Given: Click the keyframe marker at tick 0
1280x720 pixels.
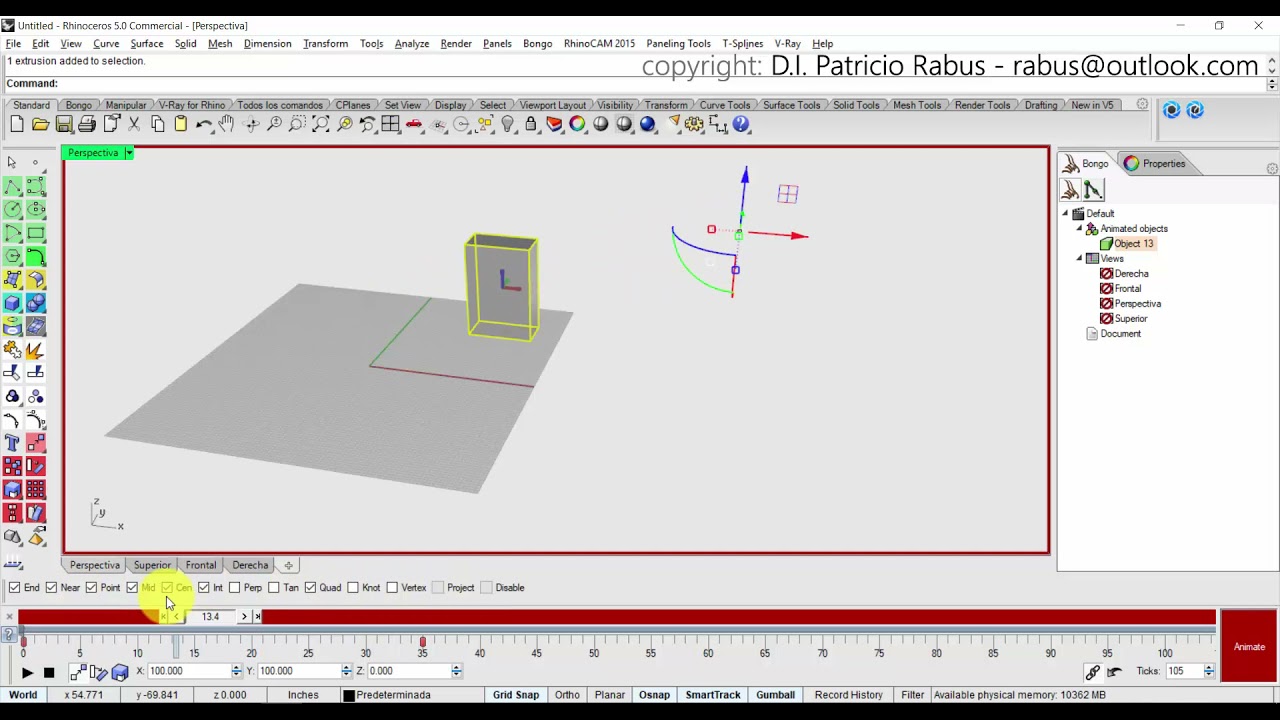Looking at the screenshot, I should point(23,641).
